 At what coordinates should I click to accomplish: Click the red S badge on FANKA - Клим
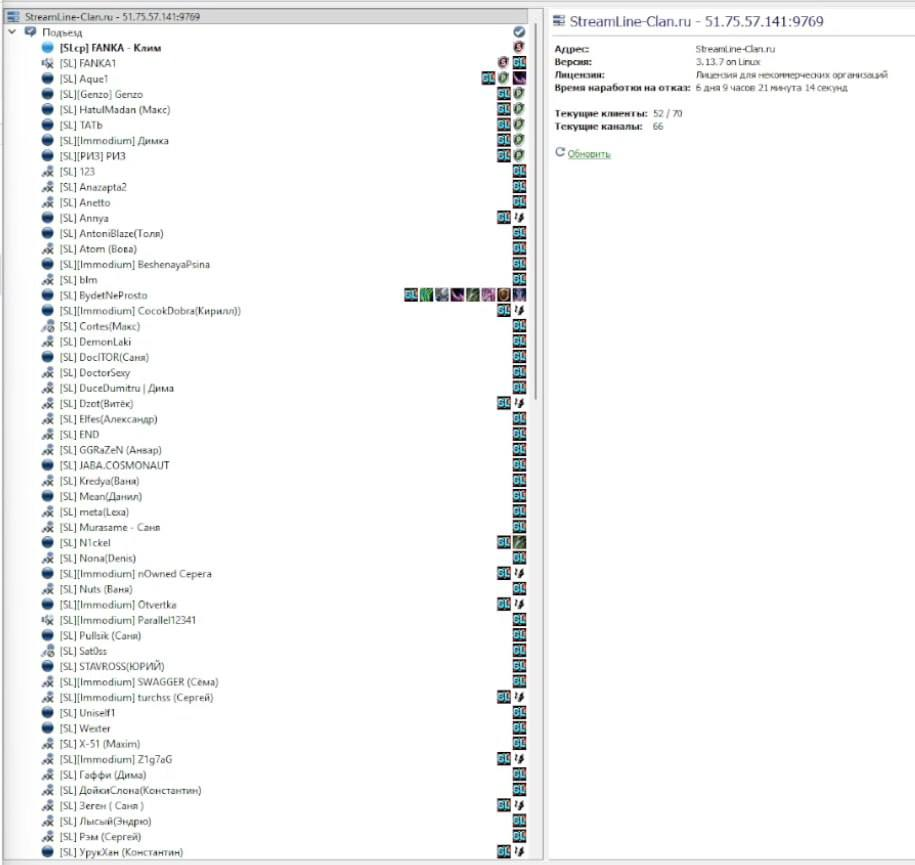point(519,47)
